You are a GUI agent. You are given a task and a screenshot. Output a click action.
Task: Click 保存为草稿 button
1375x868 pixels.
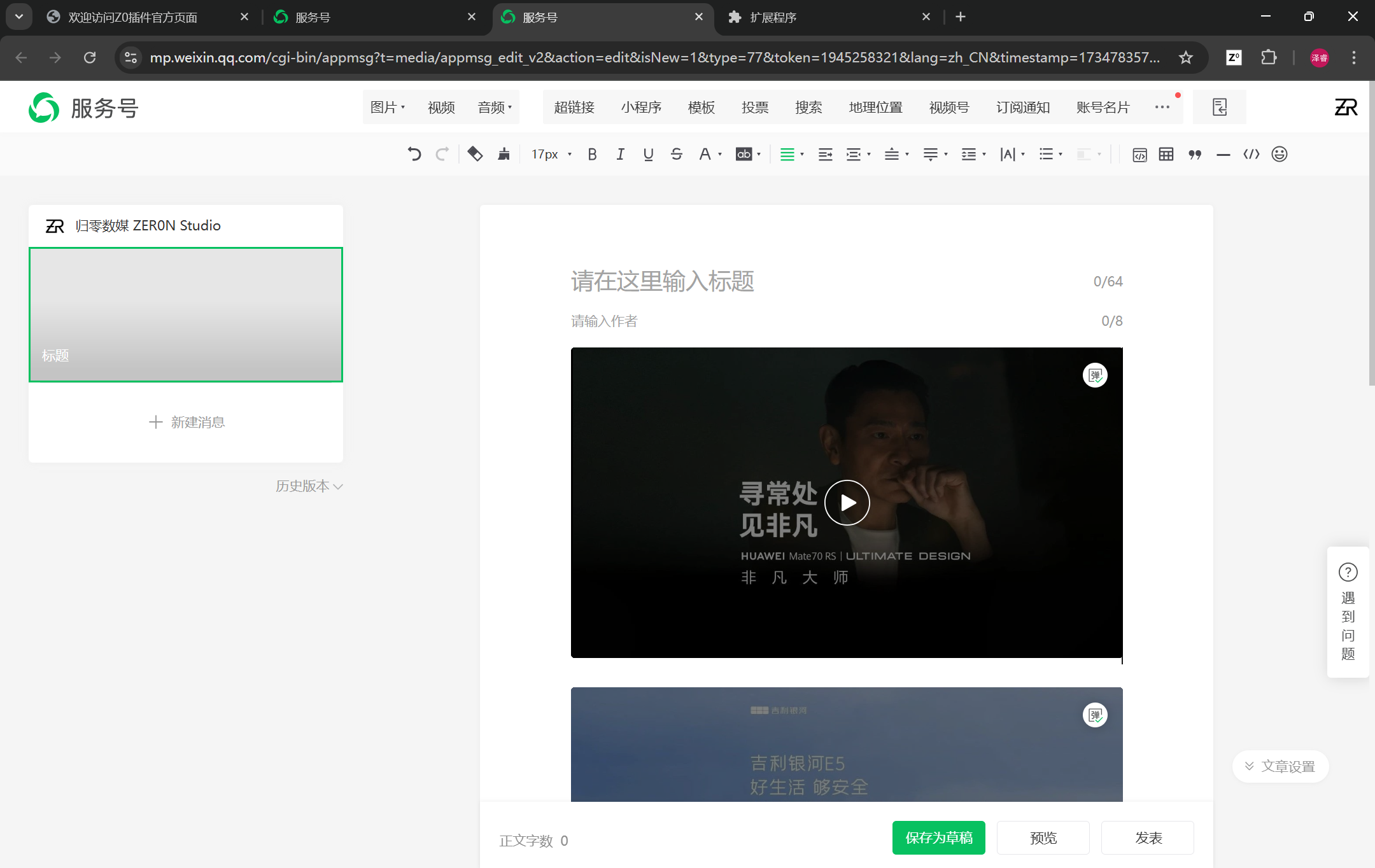(938, 837)
